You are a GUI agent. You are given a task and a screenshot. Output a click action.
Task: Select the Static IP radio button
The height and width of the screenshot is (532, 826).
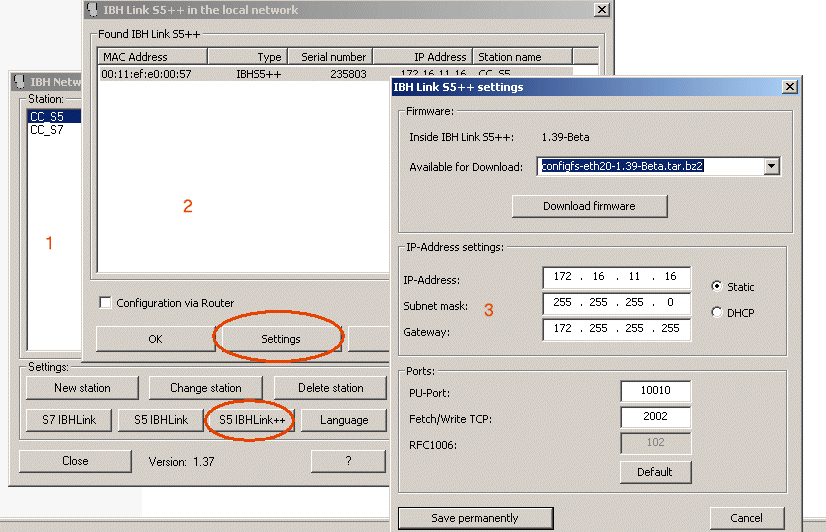(716, 287)
